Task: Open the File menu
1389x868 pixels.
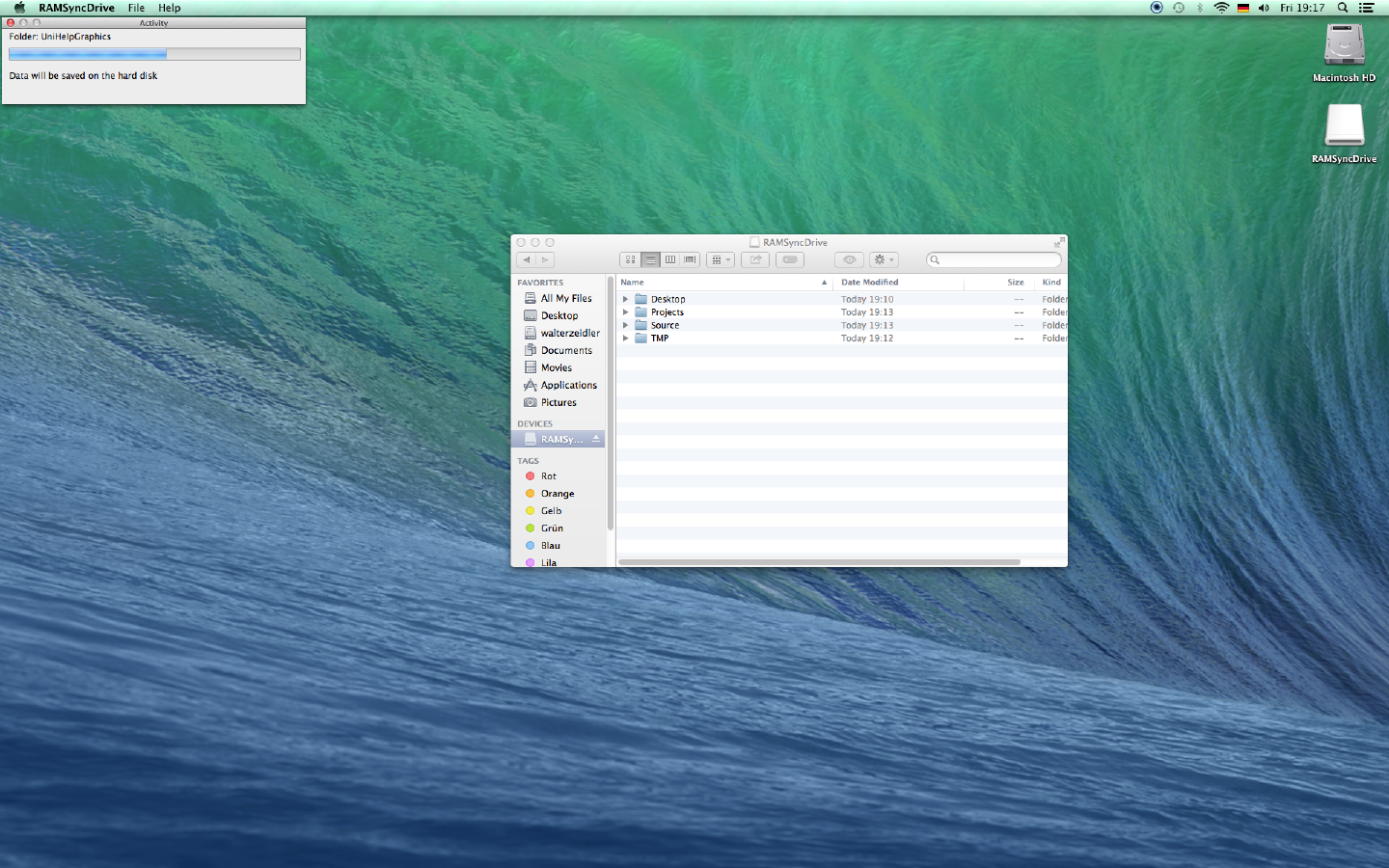Action: [136, 8]
